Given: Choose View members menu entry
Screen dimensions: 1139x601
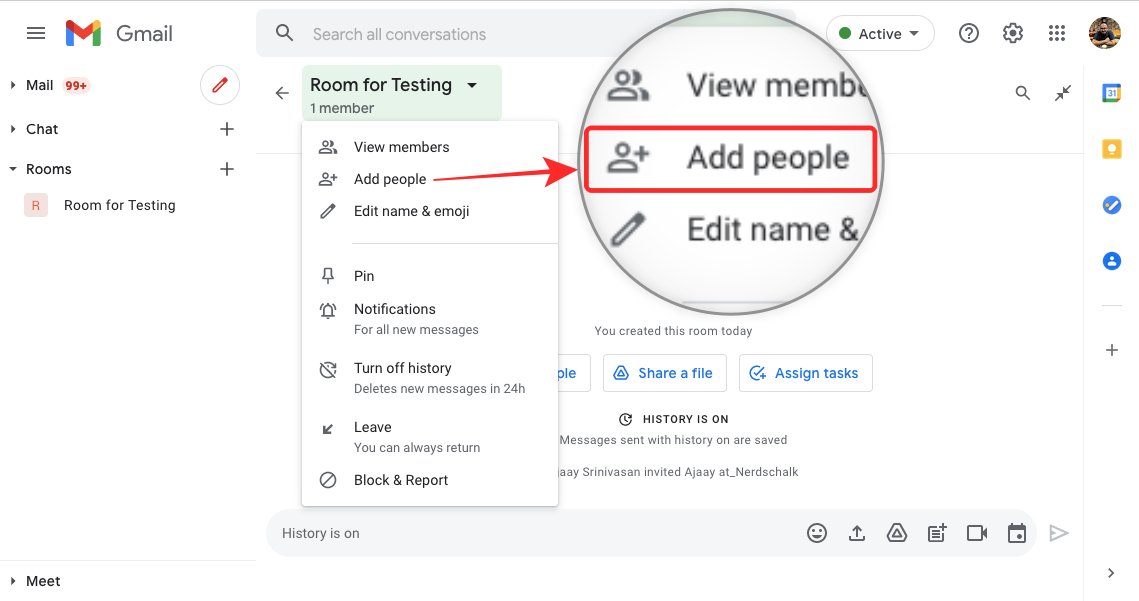Looking at the screenshot, I should tap(401, 147).
